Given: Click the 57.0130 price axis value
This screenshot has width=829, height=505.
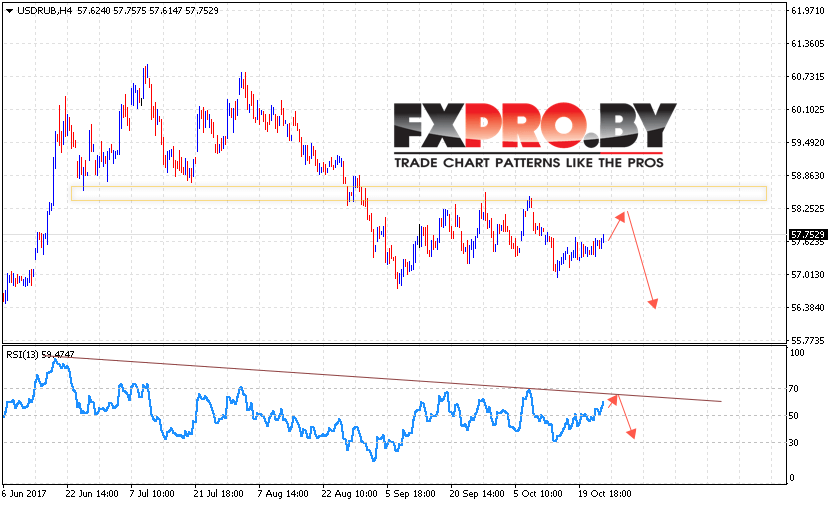Looking at the screenshot, I should pyautogui.click(x=807, y=274).
